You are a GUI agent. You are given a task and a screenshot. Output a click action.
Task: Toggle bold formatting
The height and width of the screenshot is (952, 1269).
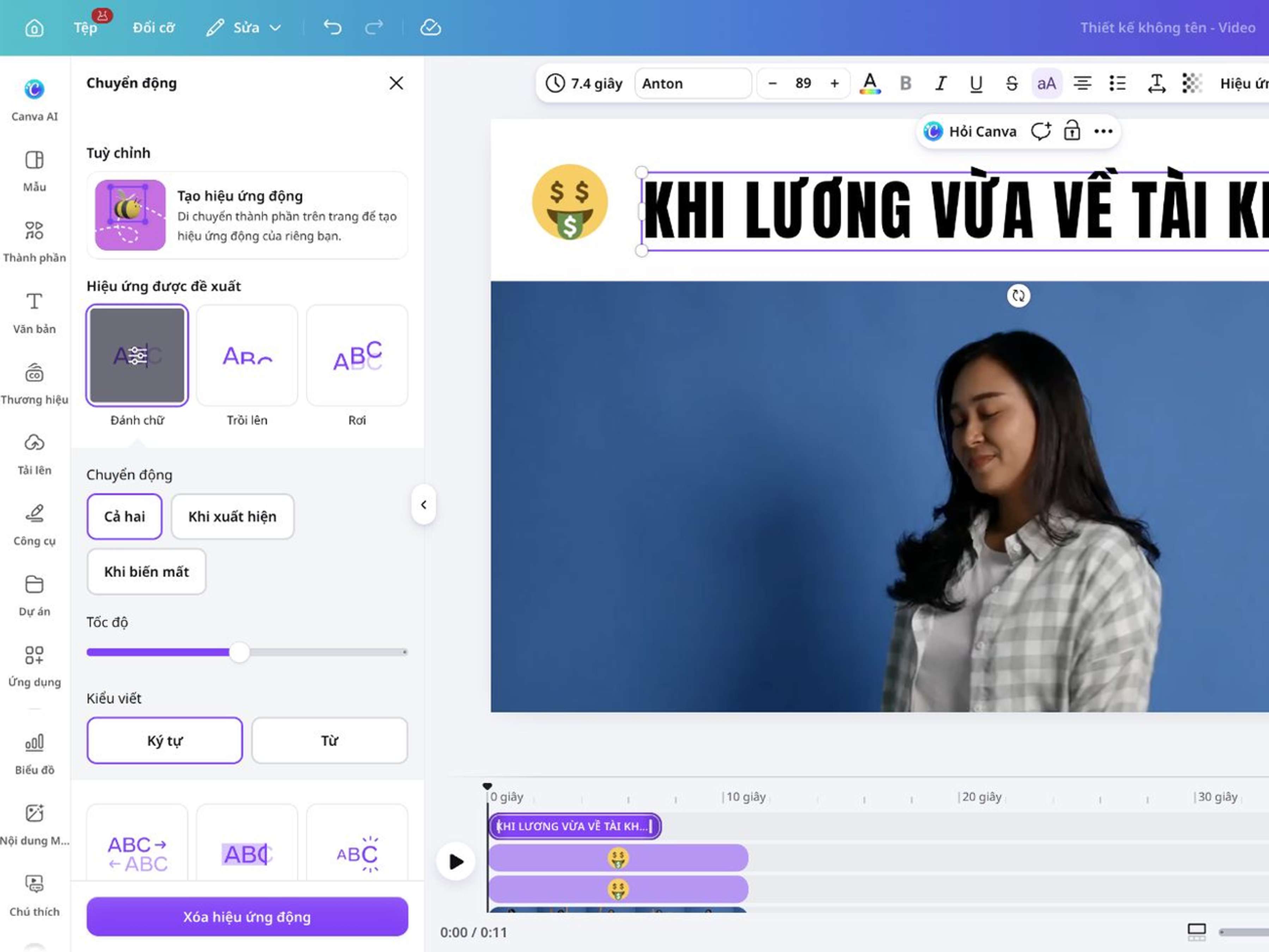pos(905,83)
